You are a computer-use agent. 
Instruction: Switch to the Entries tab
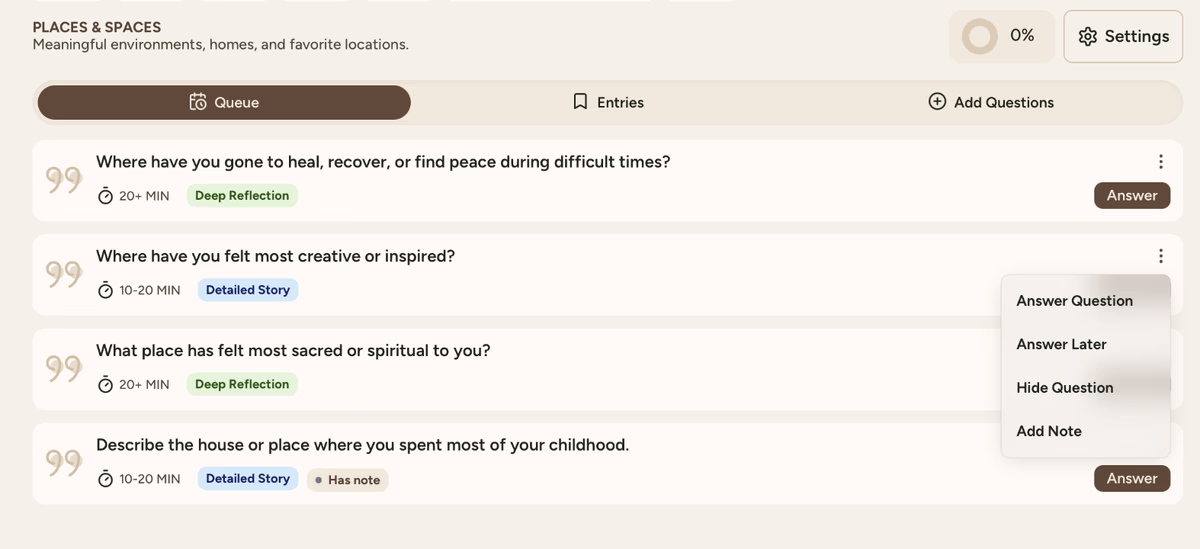coord(608,102)
